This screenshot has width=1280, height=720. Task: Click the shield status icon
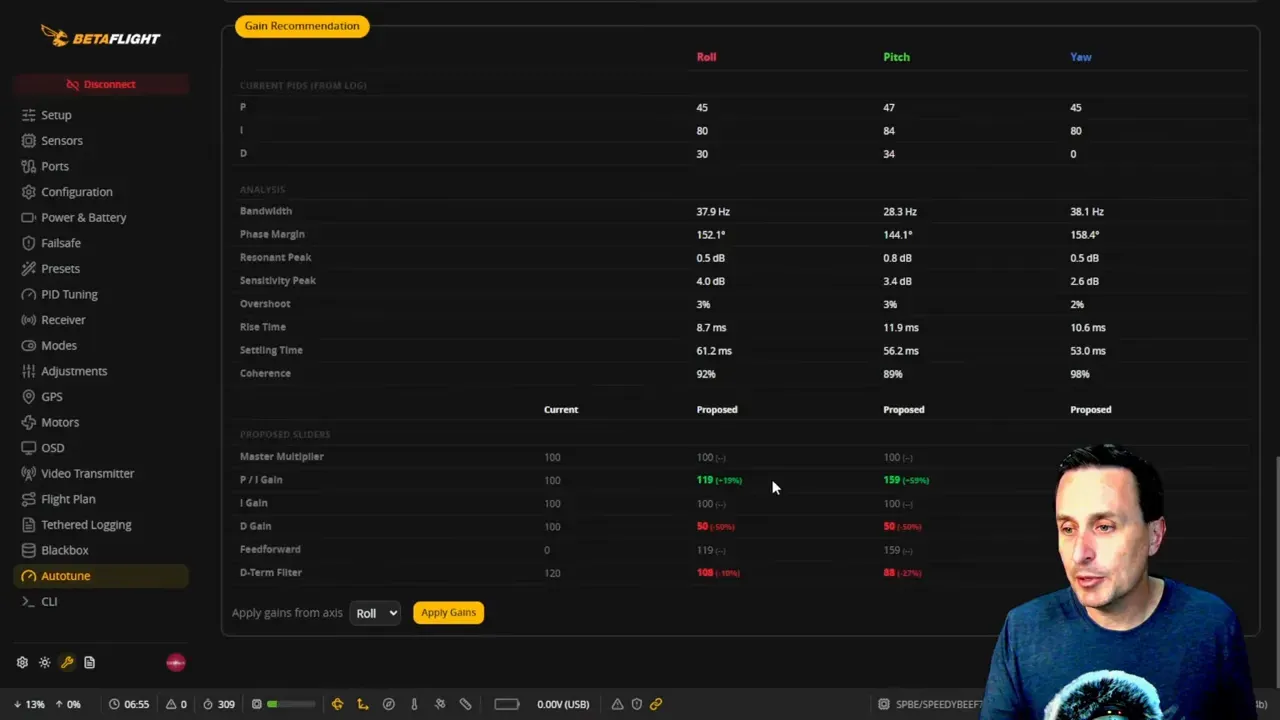coord(636,704)
